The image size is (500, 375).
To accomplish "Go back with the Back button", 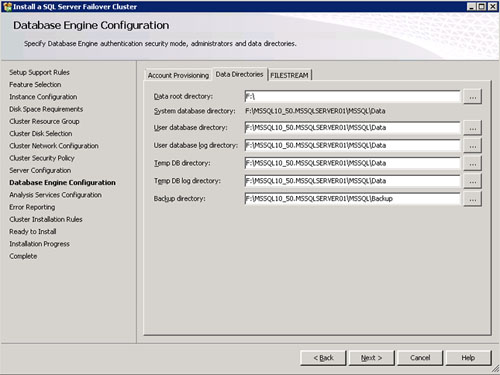I will 323,358.
